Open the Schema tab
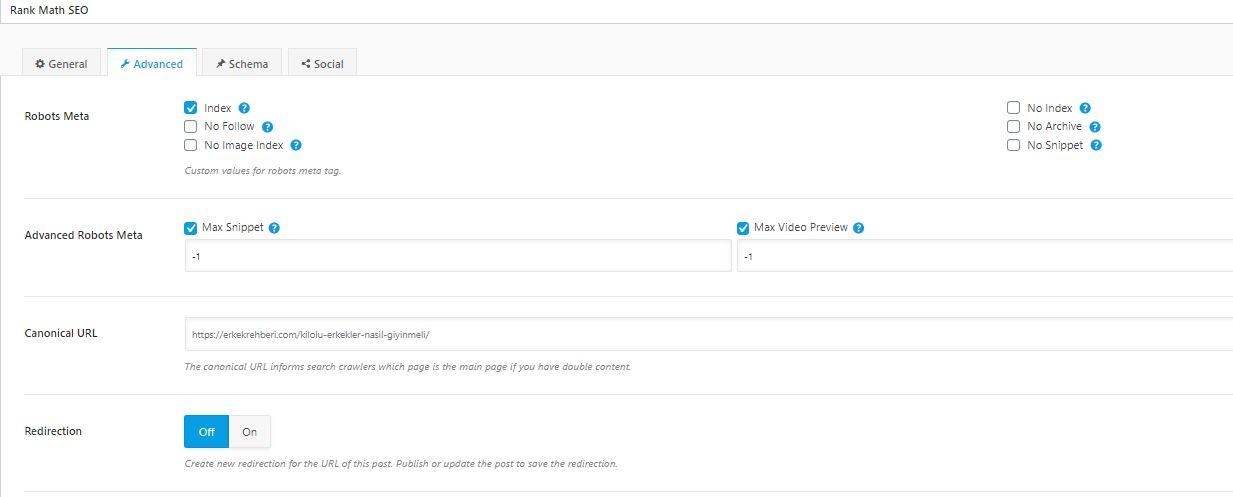This screenshot has height=497, width=1233. pos(242,64)
